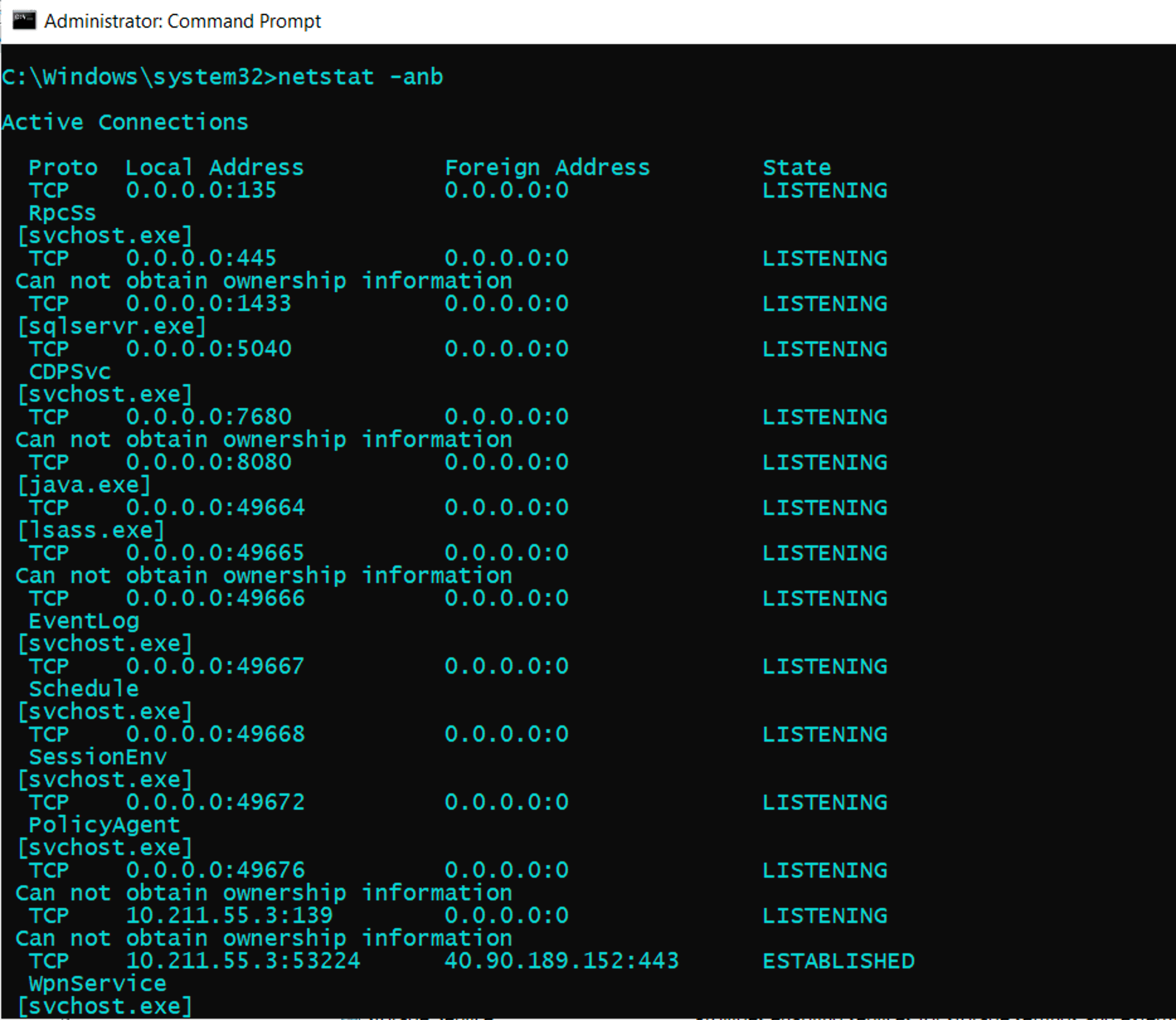Click the PolicyAgent service name
This screenshot has width=1176, height=1020.
click(105, 825)
